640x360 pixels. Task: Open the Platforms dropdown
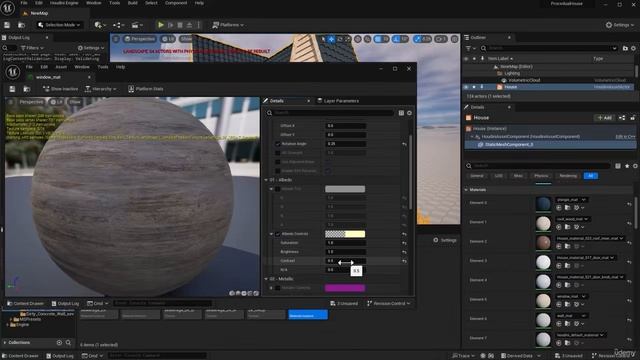(228, 25)
